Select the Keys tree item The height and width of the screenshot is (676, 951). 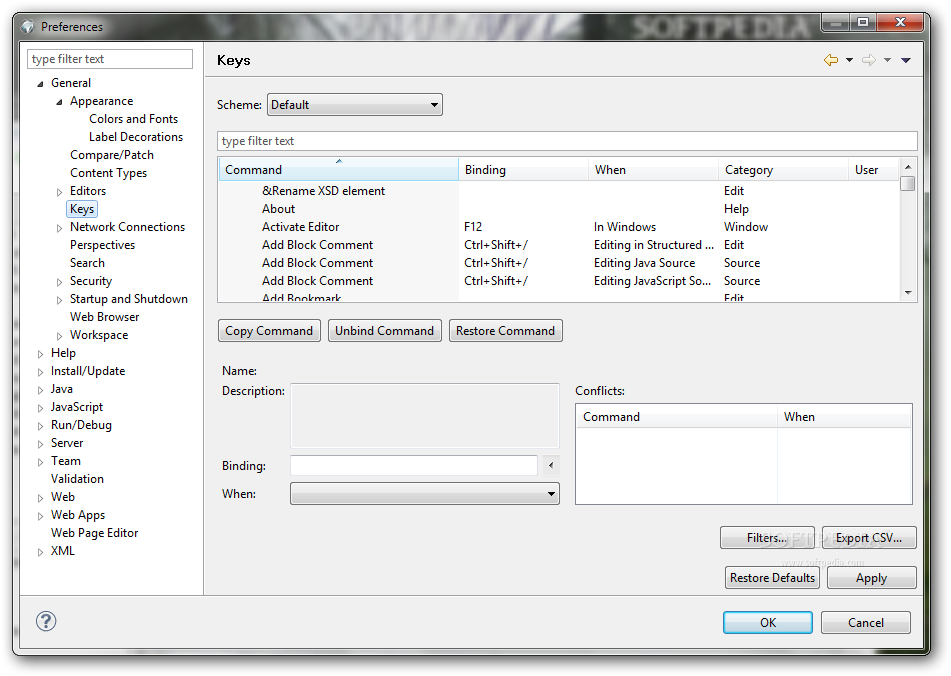(x=82, y=209)
